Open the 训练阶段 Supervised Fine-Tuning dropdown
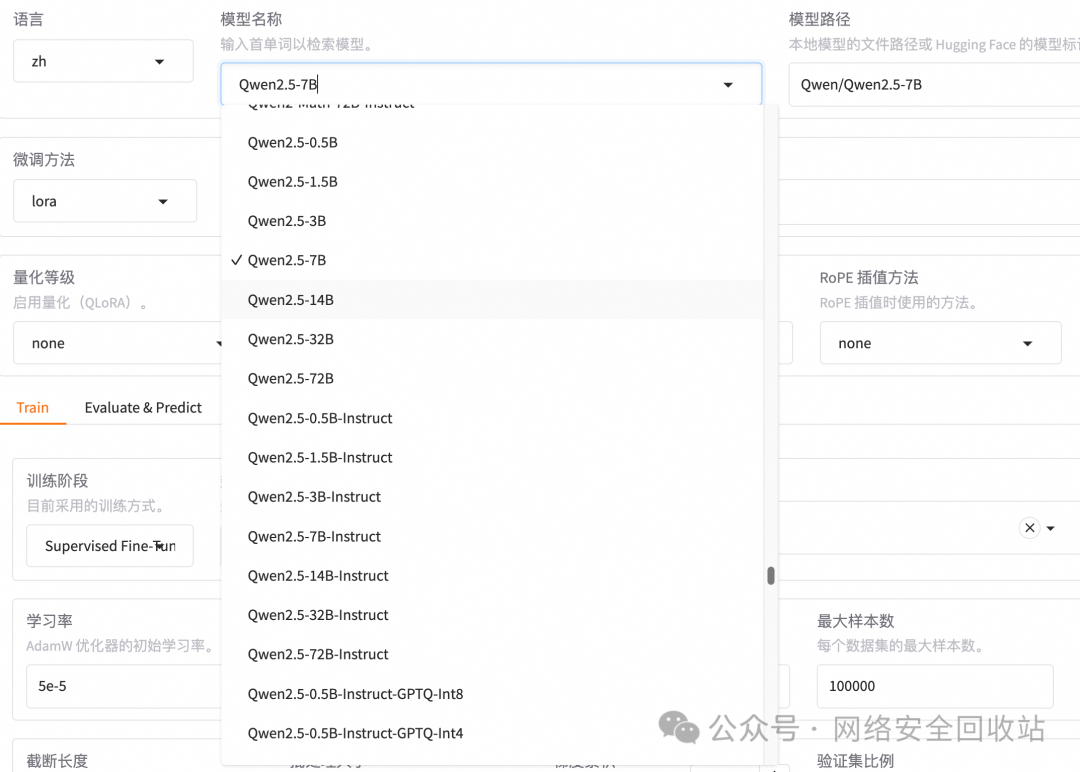The height and width of the screenshot is (772, 1080). pyautogui.click(x=110, y=546)
